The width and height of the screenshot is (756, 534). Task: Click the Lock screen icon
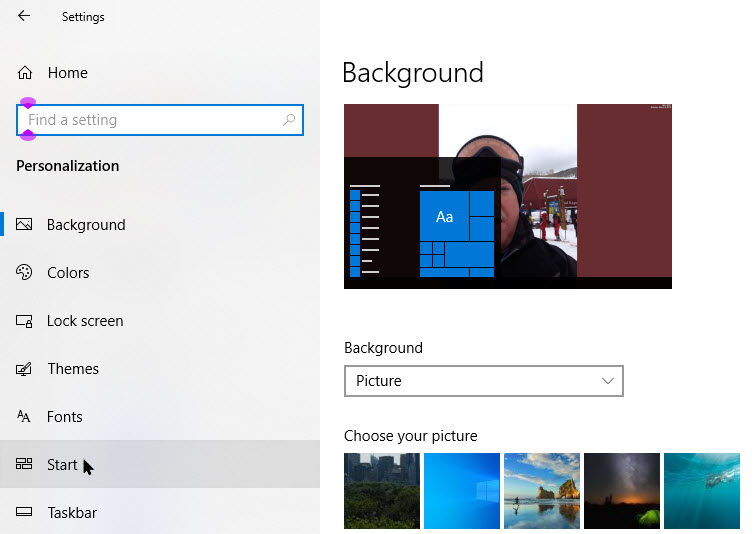[25, 321]
